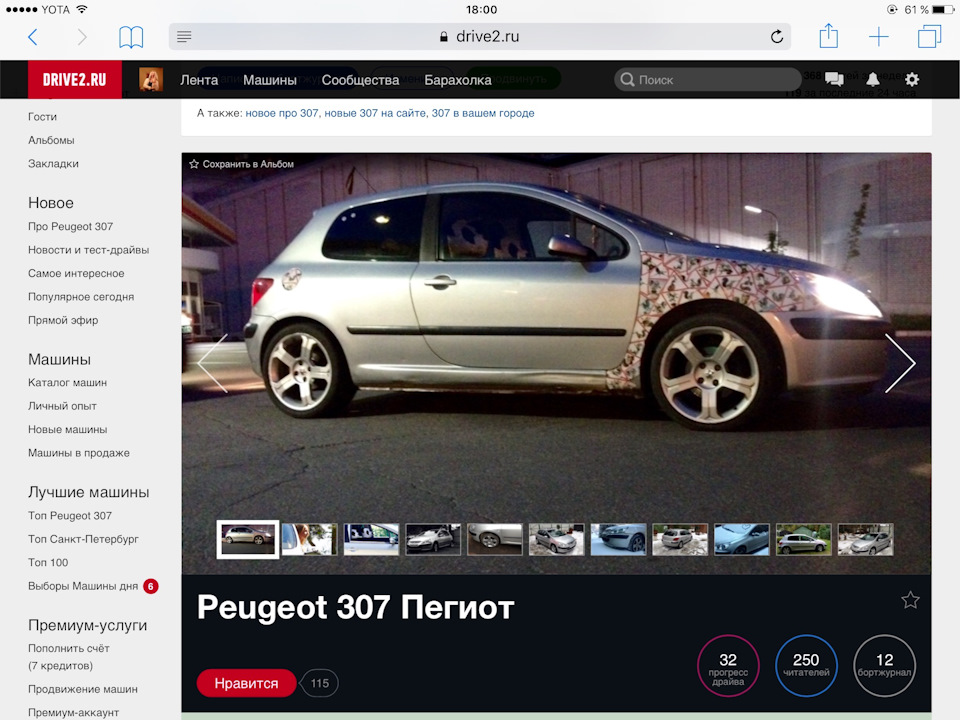Open Каталог машин link
The height and width of the screenshot is (720, 960).
67,383
